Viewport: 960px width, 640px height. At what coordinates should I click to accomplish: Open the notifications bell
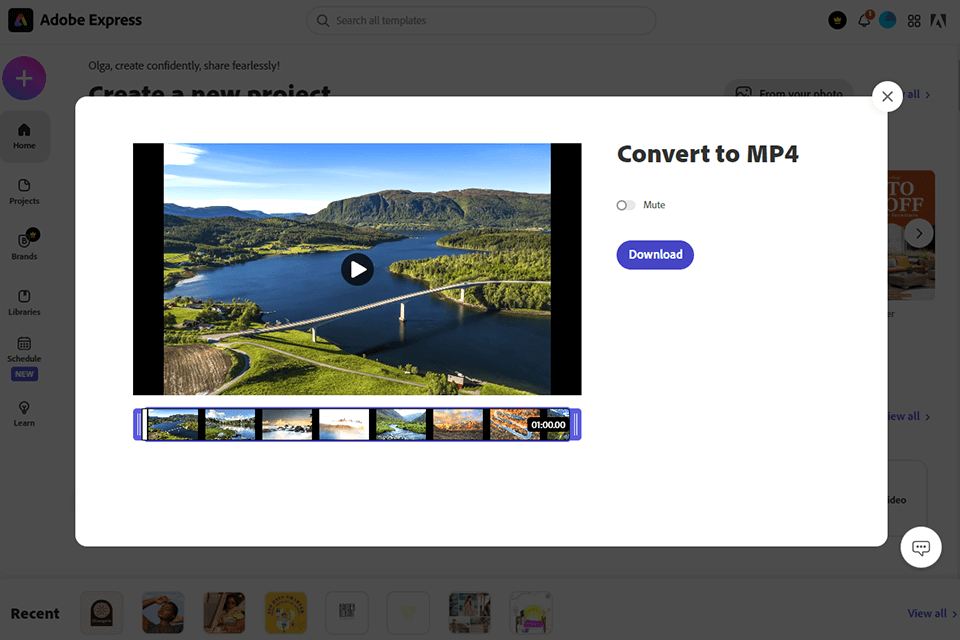tap(864, 20)
